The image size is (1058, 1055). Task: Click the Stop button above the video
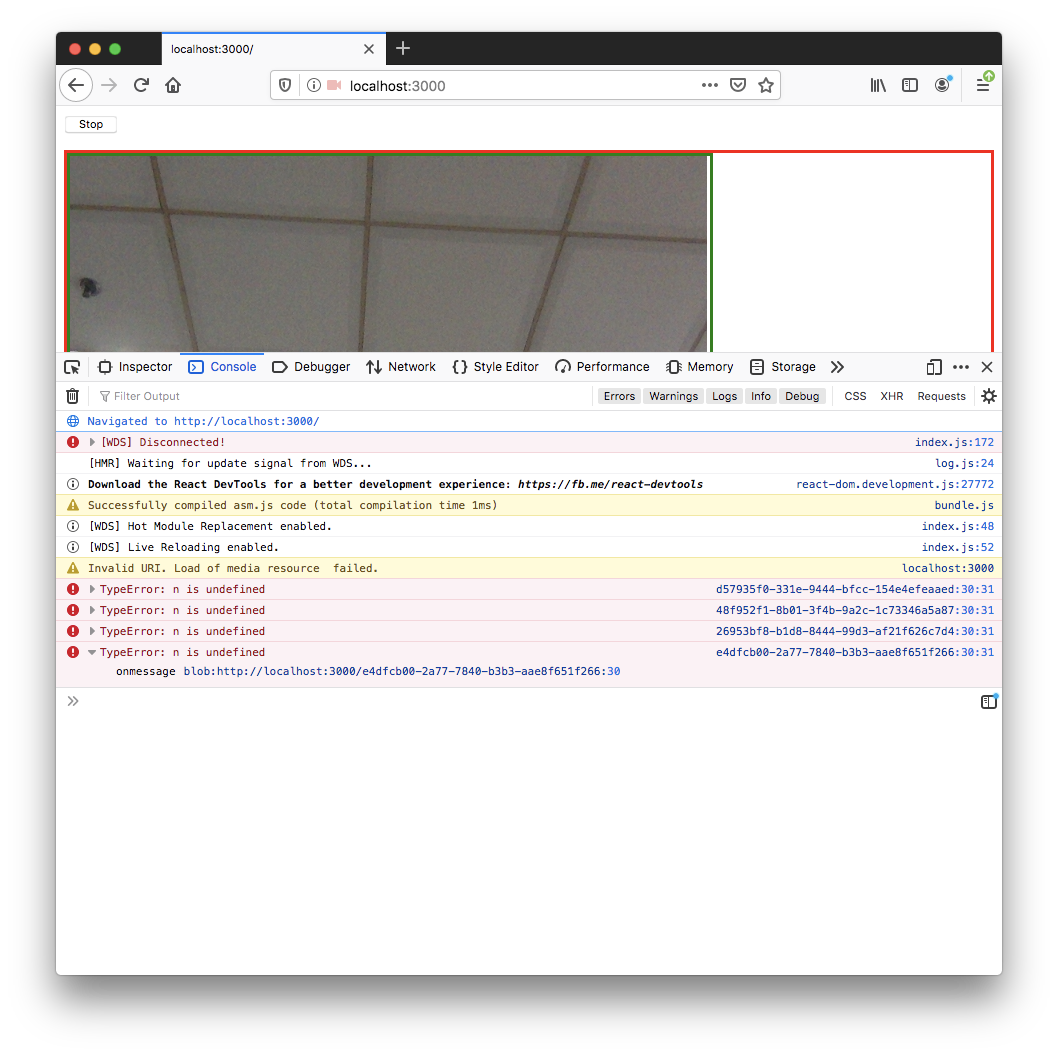pyautogui.click(x=90, y=124)
